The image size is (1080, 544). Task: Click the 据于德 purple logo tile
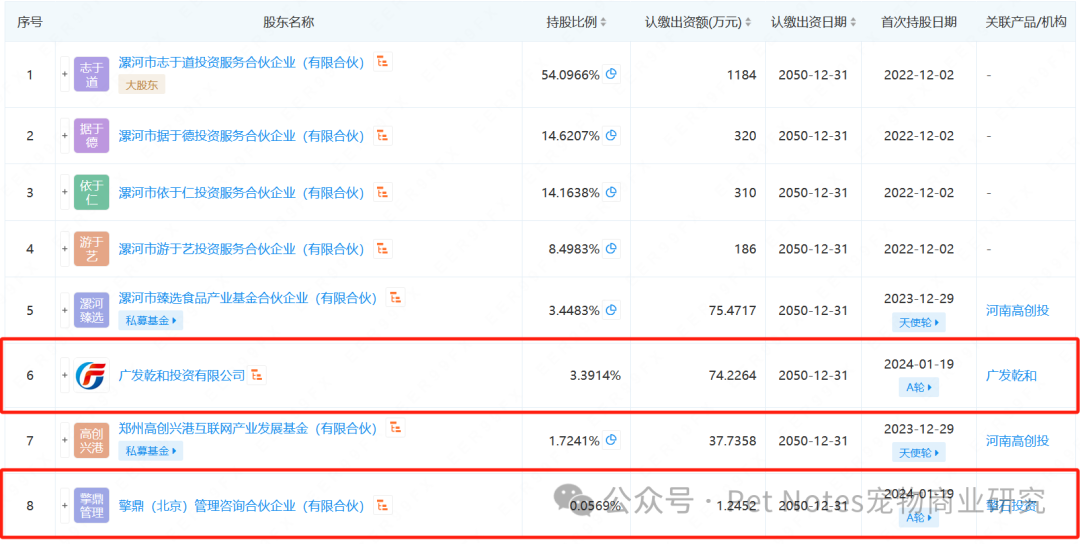point(91,136)
